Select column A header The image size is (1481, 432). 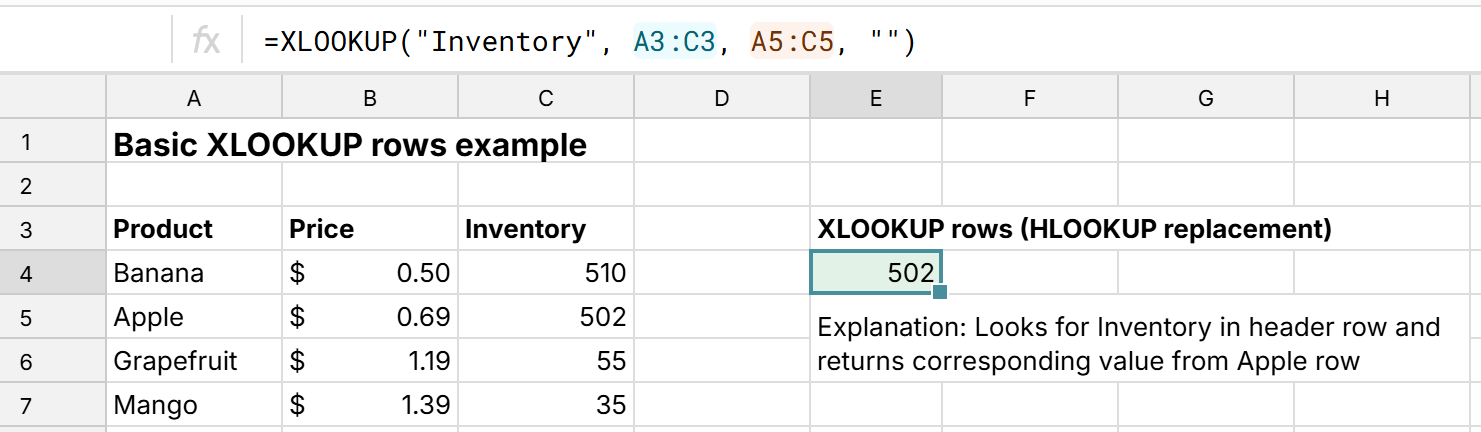click(194, 98)
